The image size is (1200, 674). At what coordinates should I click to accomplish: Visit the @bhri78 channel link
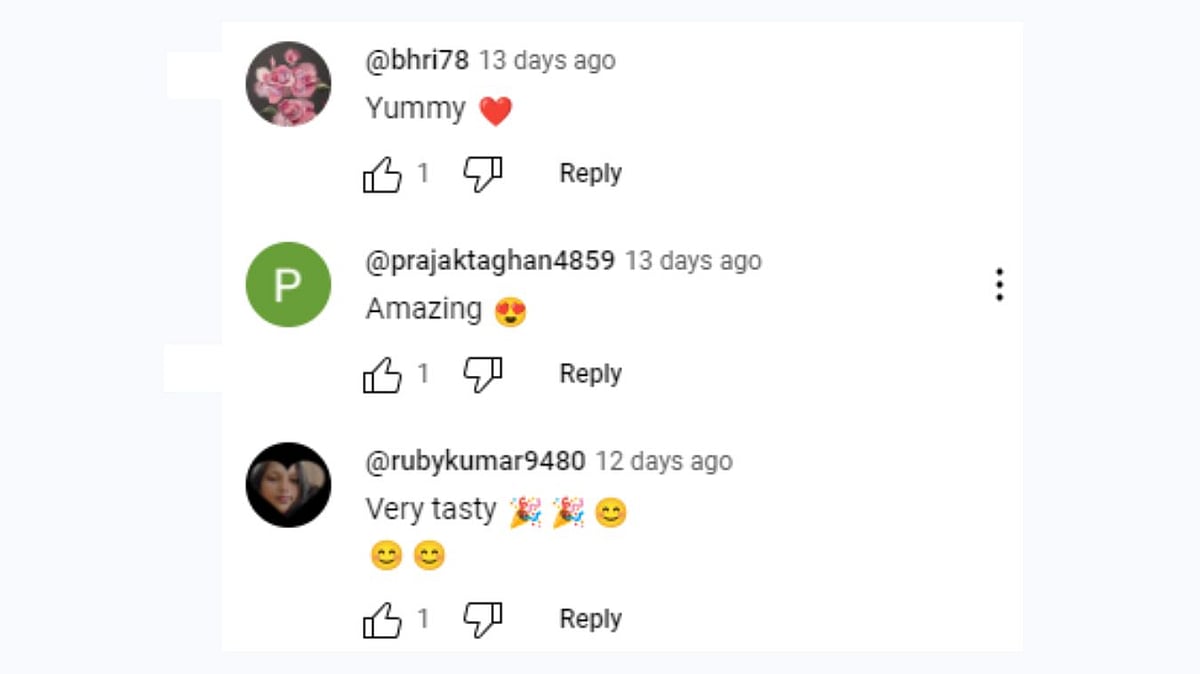[417, 60]
